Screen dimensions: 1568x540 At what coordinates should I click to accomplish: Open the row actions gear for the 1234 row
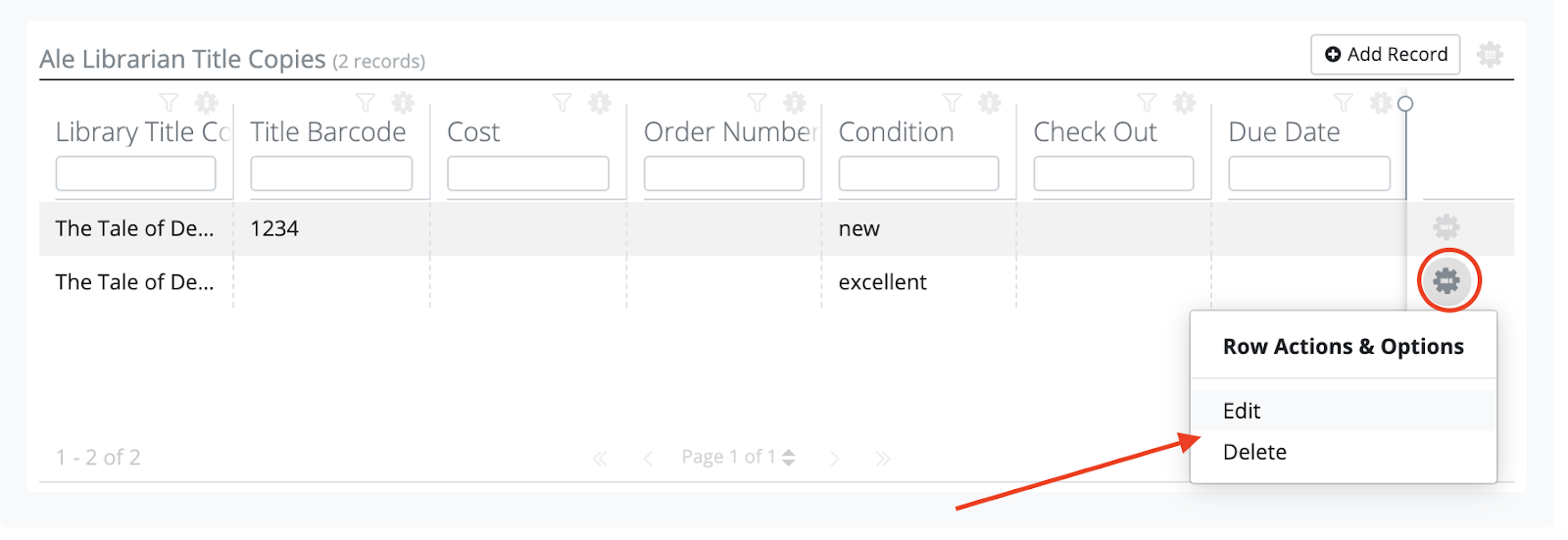[x=1446, y=227]
